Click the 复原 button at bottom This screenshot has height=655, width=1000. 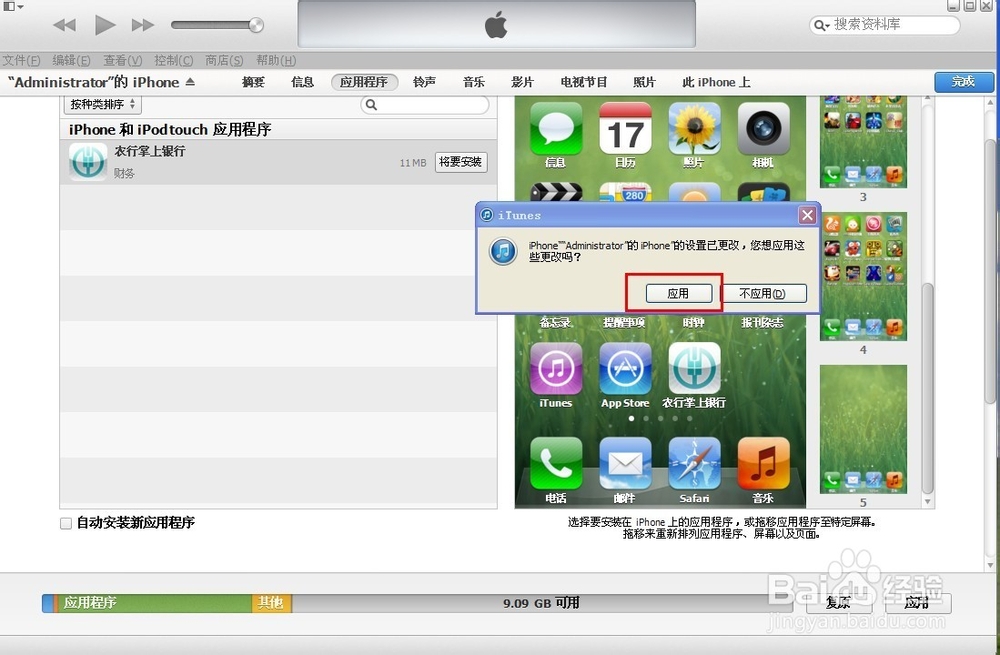(839, 603)
